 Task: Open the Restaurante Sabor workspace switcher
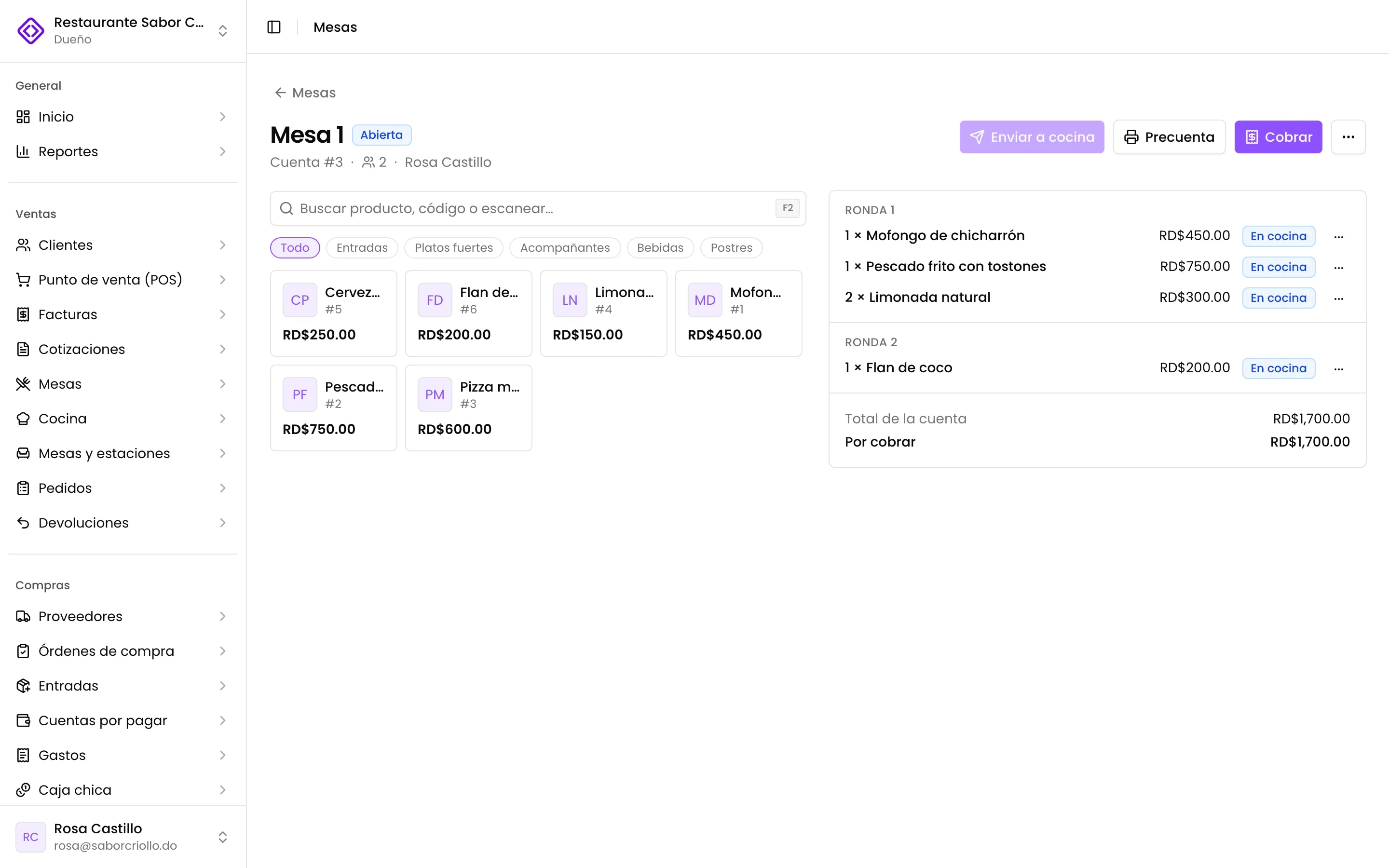coord(123,30)
